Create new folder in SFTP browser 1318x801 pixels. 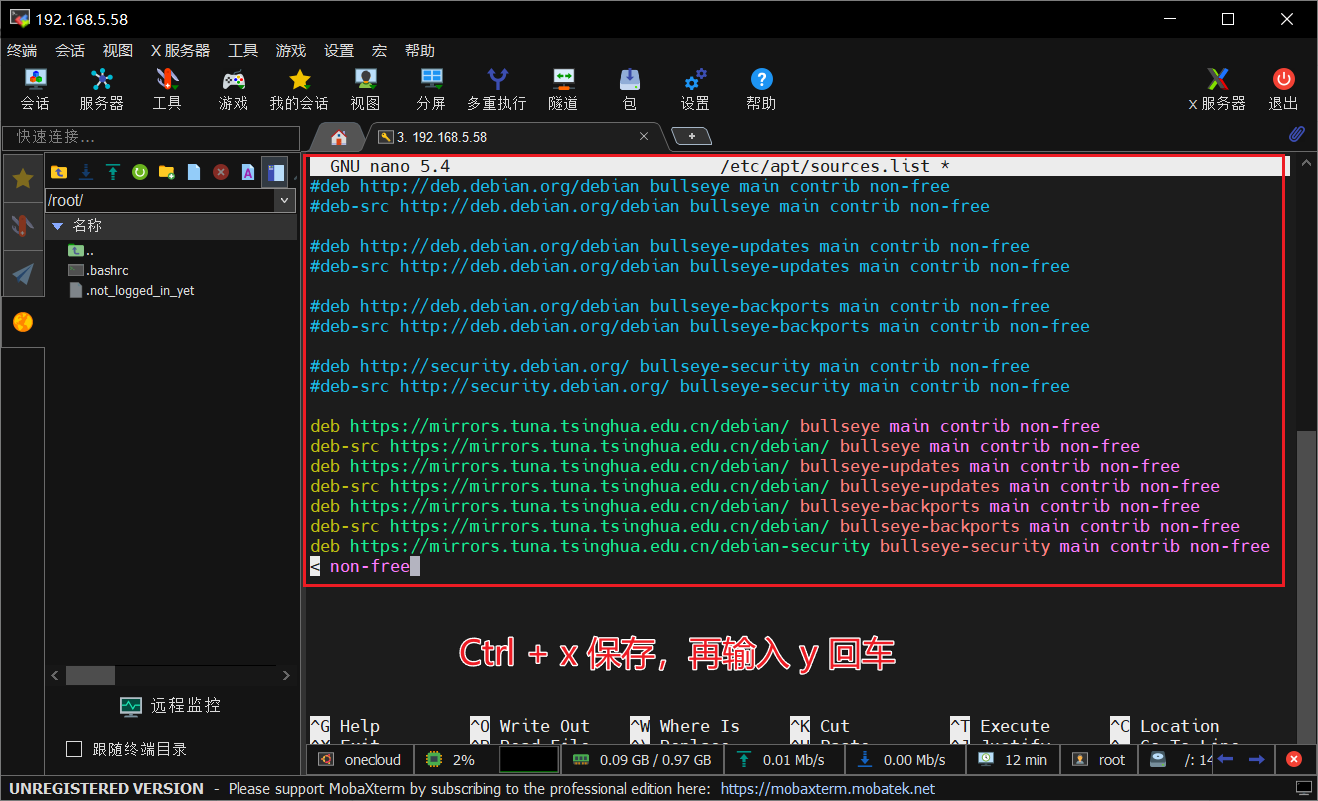click(167, 172)
